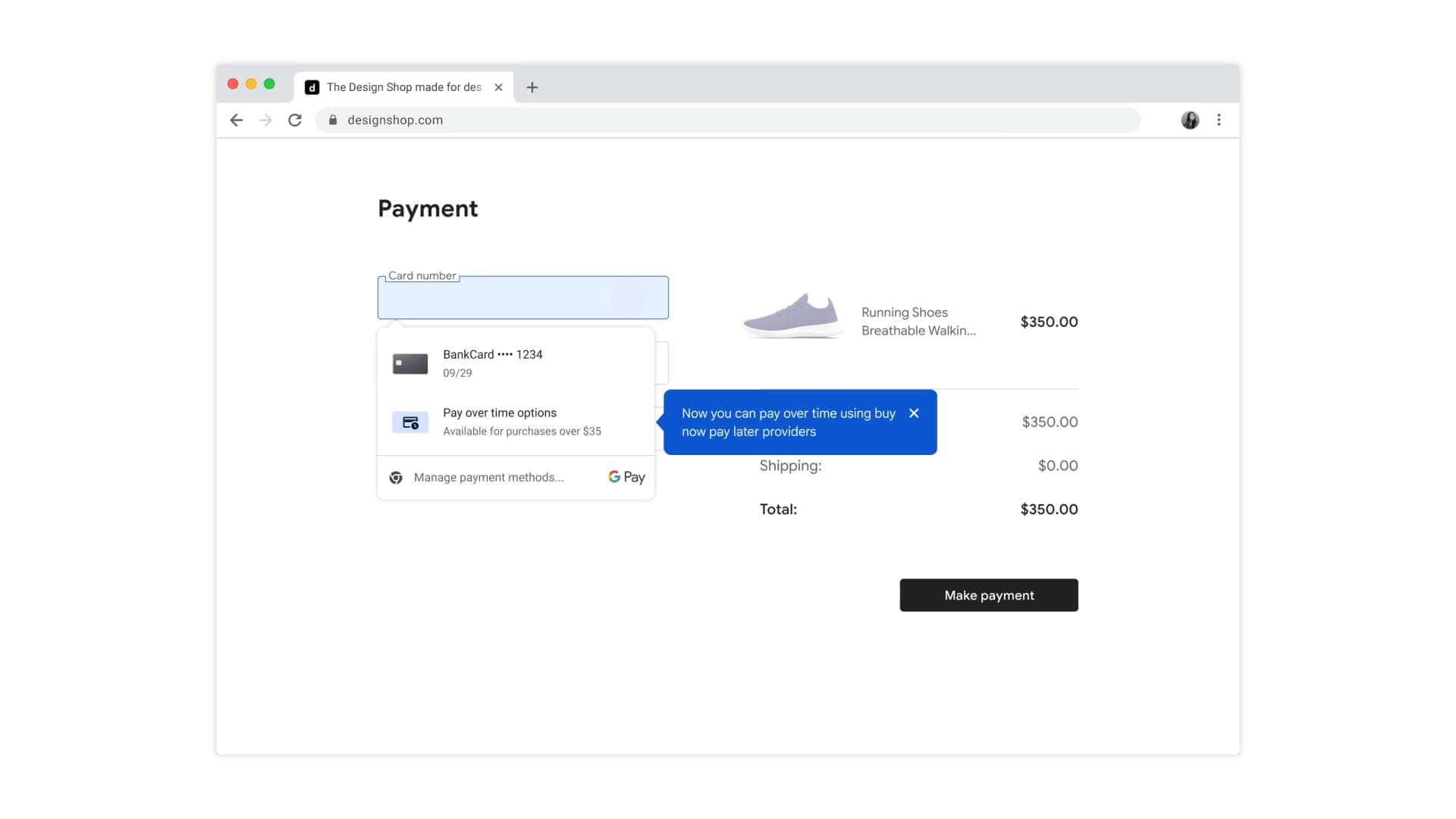Click the site security lock icon
This screenshot has width=1456, height=819.
point(332,120)
